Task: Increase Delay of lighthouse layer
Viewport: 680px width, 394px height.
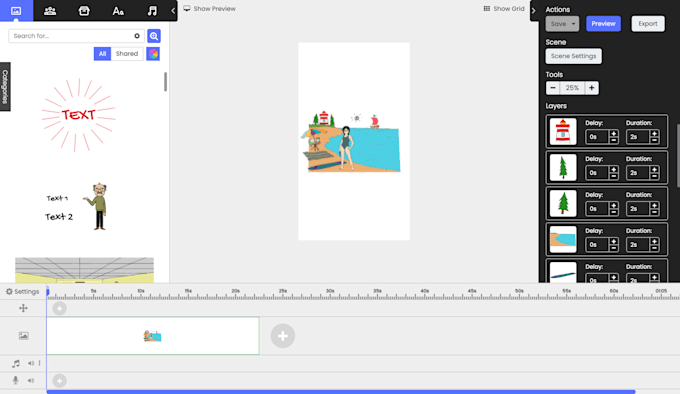Action: coord(613,134)
